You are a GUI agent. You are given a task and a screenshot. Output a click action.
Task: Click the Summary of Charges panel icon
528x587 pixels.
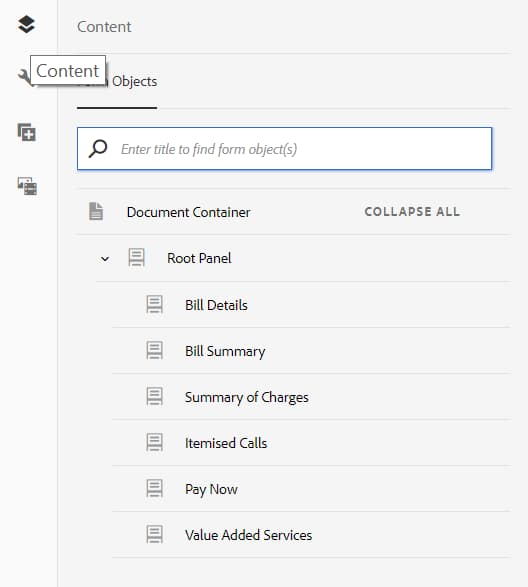154,396
